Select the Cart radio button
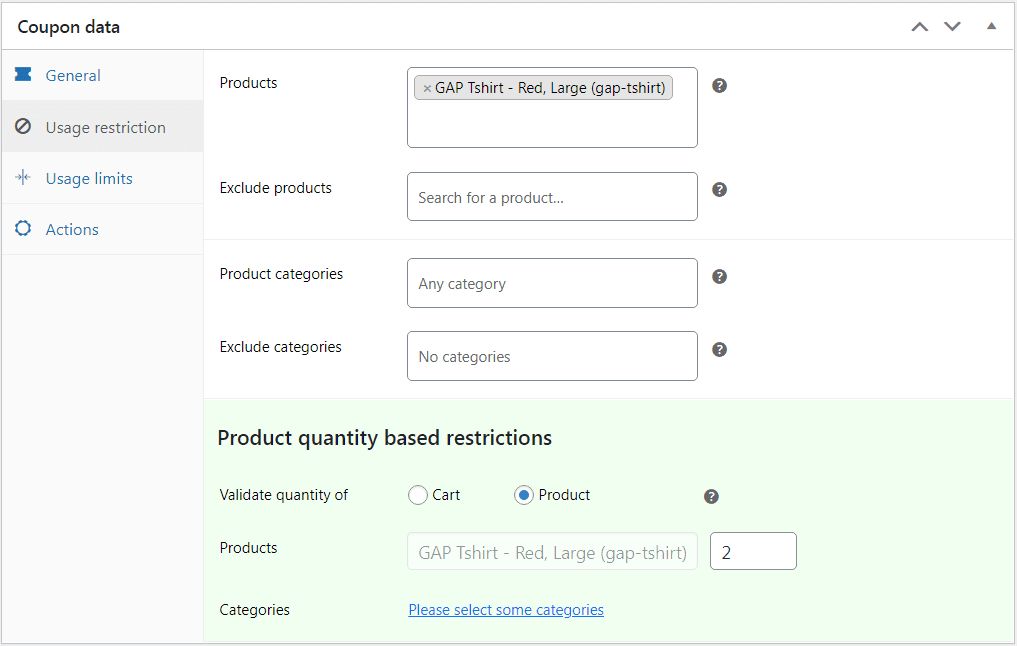This screenshot has width=1017, height=646. click(418, 495)
